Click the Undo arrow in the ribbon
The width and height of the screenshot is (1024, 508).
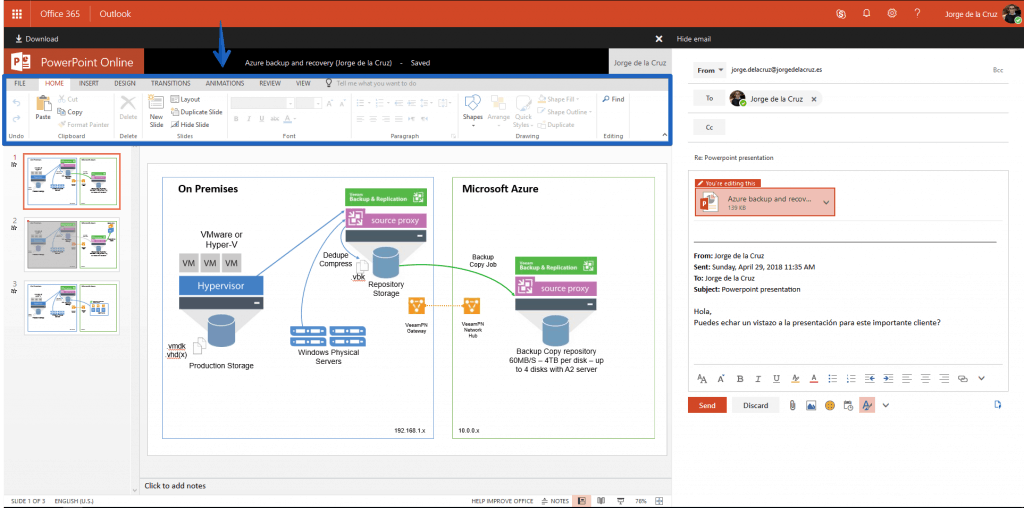(17, 103)
